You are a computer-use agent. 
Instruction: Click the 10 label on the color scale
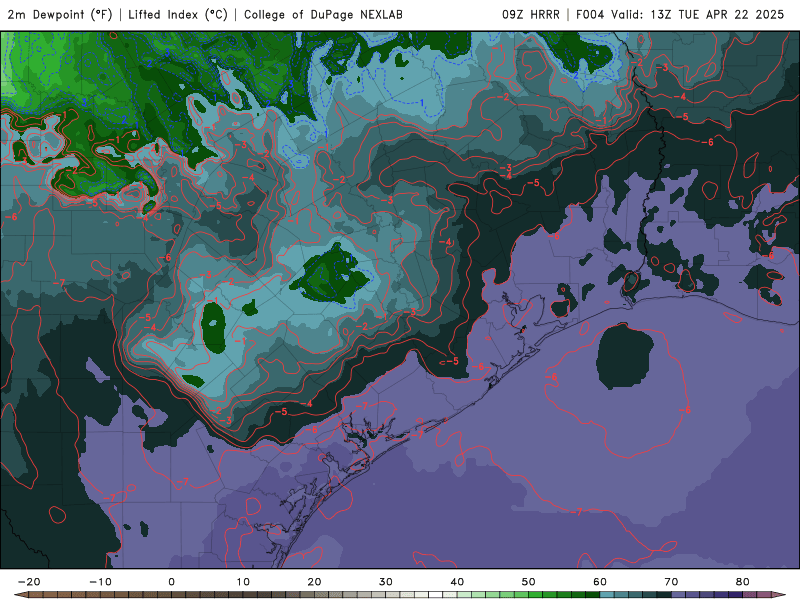[x=243, y=582]
